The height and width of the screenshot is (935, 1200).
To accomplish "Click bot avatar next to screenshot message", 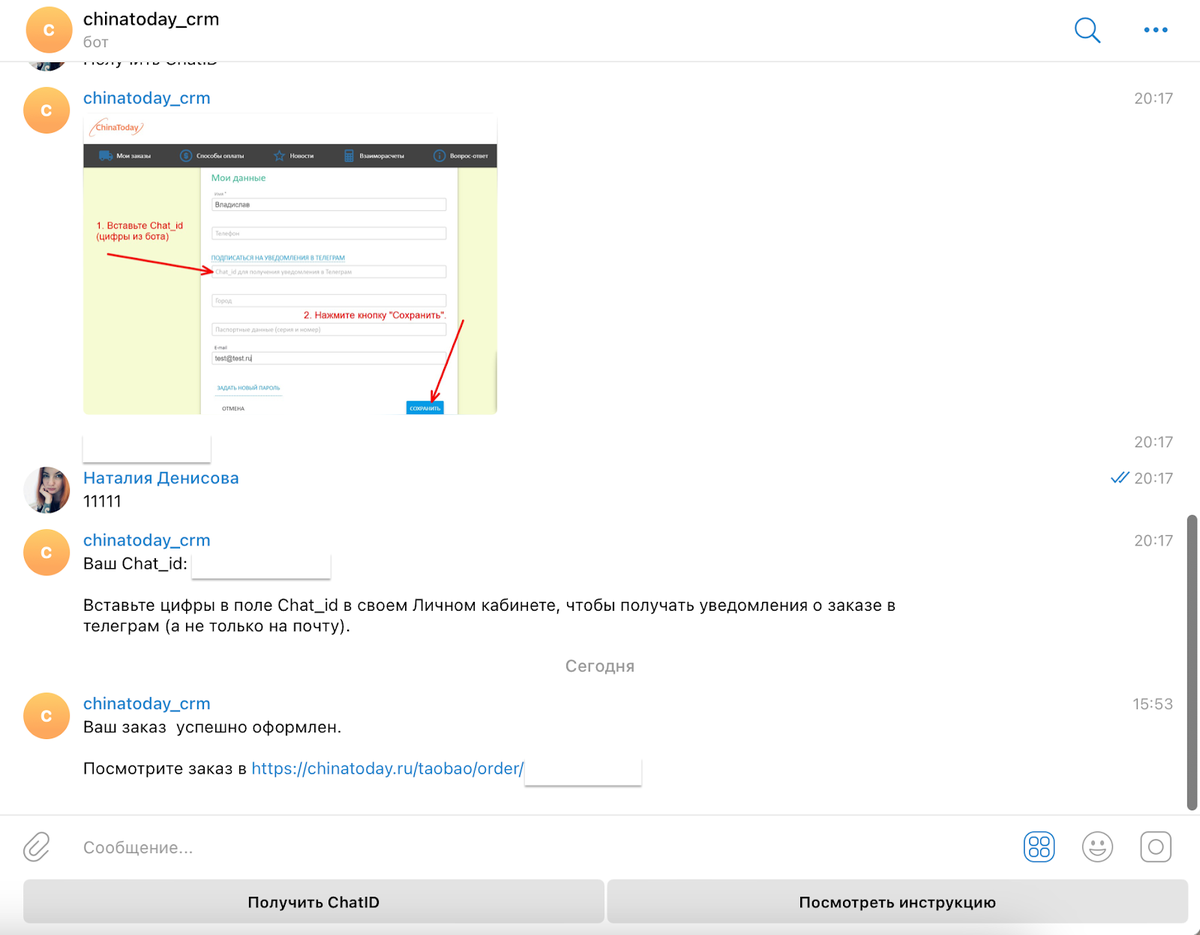I will click(46, 111).
